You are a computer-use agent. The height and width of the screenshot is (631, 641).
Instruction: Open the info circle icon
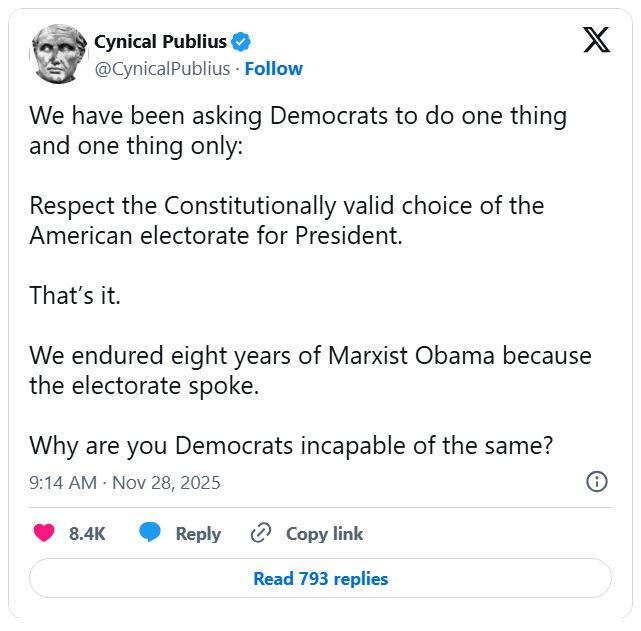click(x=596, y=482)
